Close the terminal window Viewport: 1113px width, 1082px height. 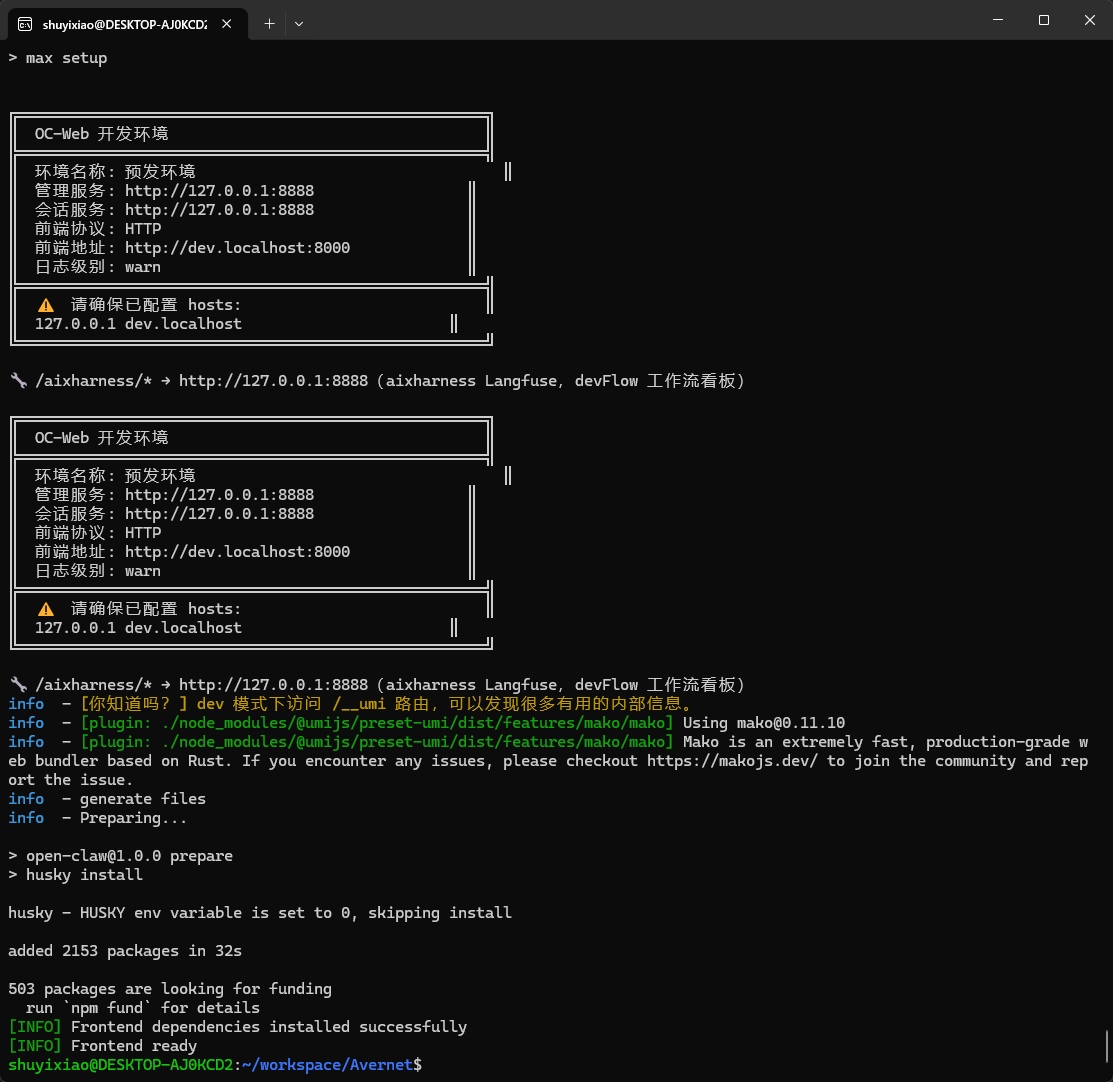click(1090, 20)
